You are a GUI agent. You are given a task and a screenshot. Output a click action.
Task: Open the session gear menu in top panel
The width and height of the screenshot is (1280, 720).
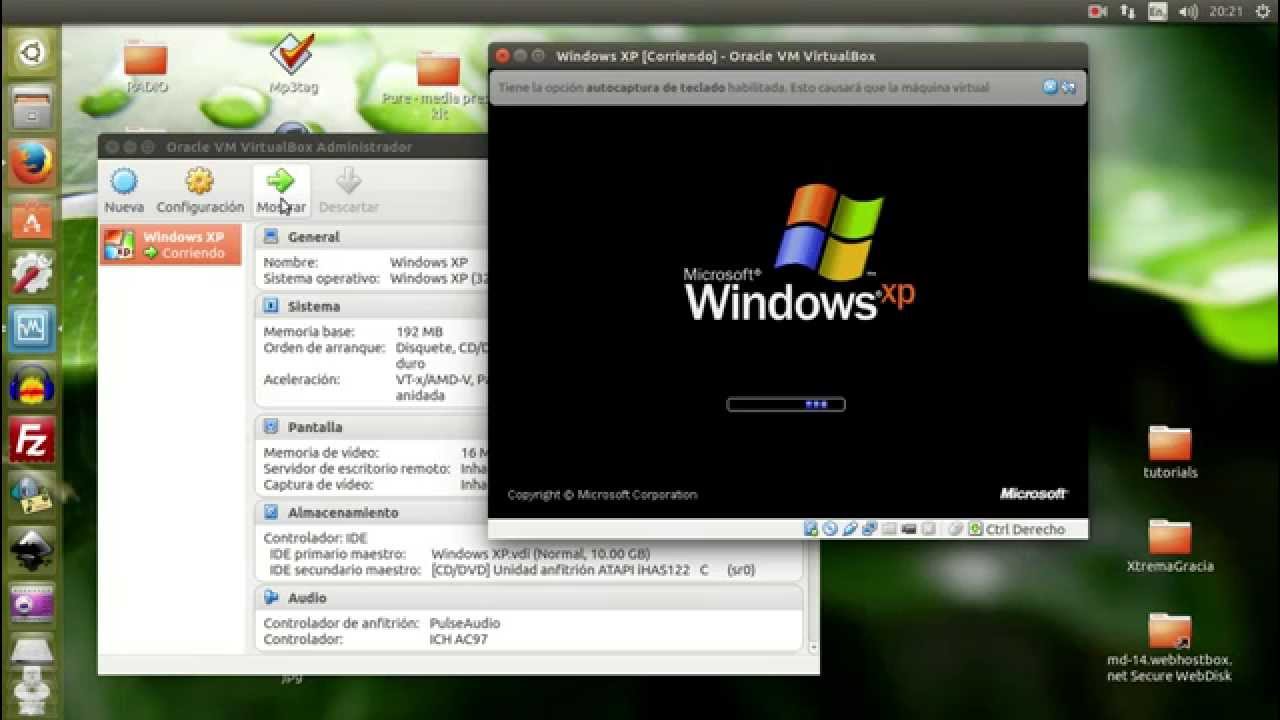[1262, 12]
